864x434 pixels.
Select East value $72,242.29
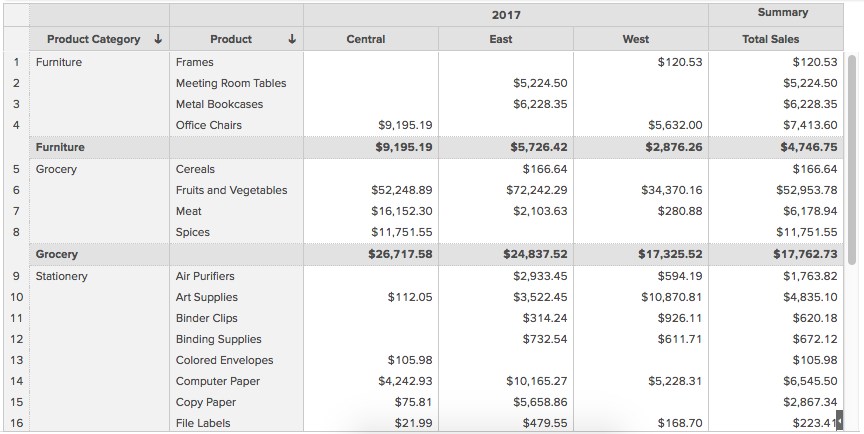pos(537,190)
